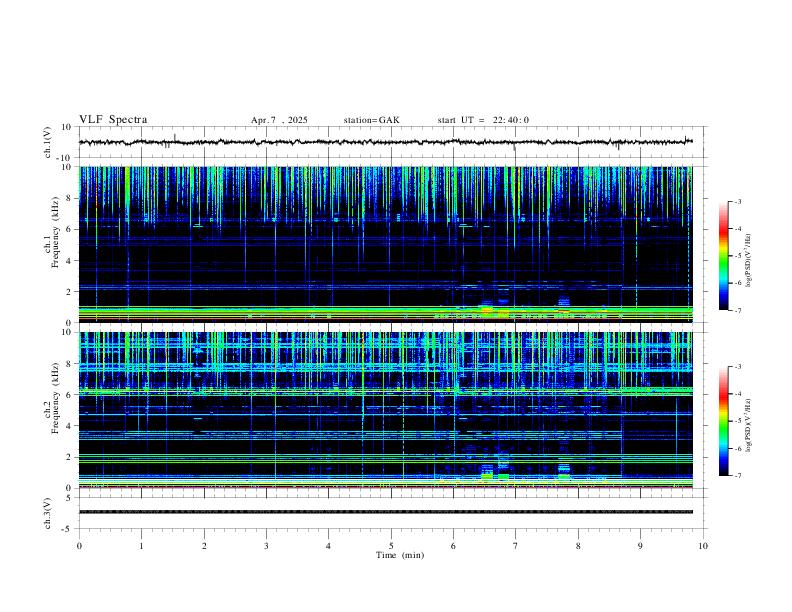Screen dimensions: 792x612
Task: Click the ch.2 PSD color bar
Action: click(x=724, y=421)
